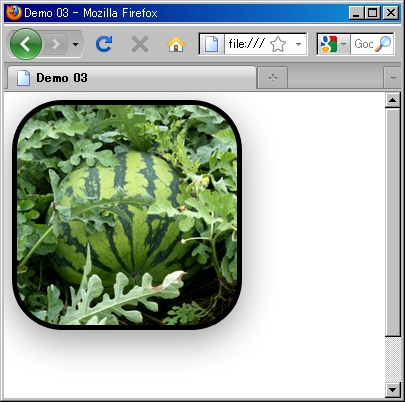Click the magnifying glass search icon
Viewport: 405px width, 402px height.
pyautogui.click(x=383, y=44)
